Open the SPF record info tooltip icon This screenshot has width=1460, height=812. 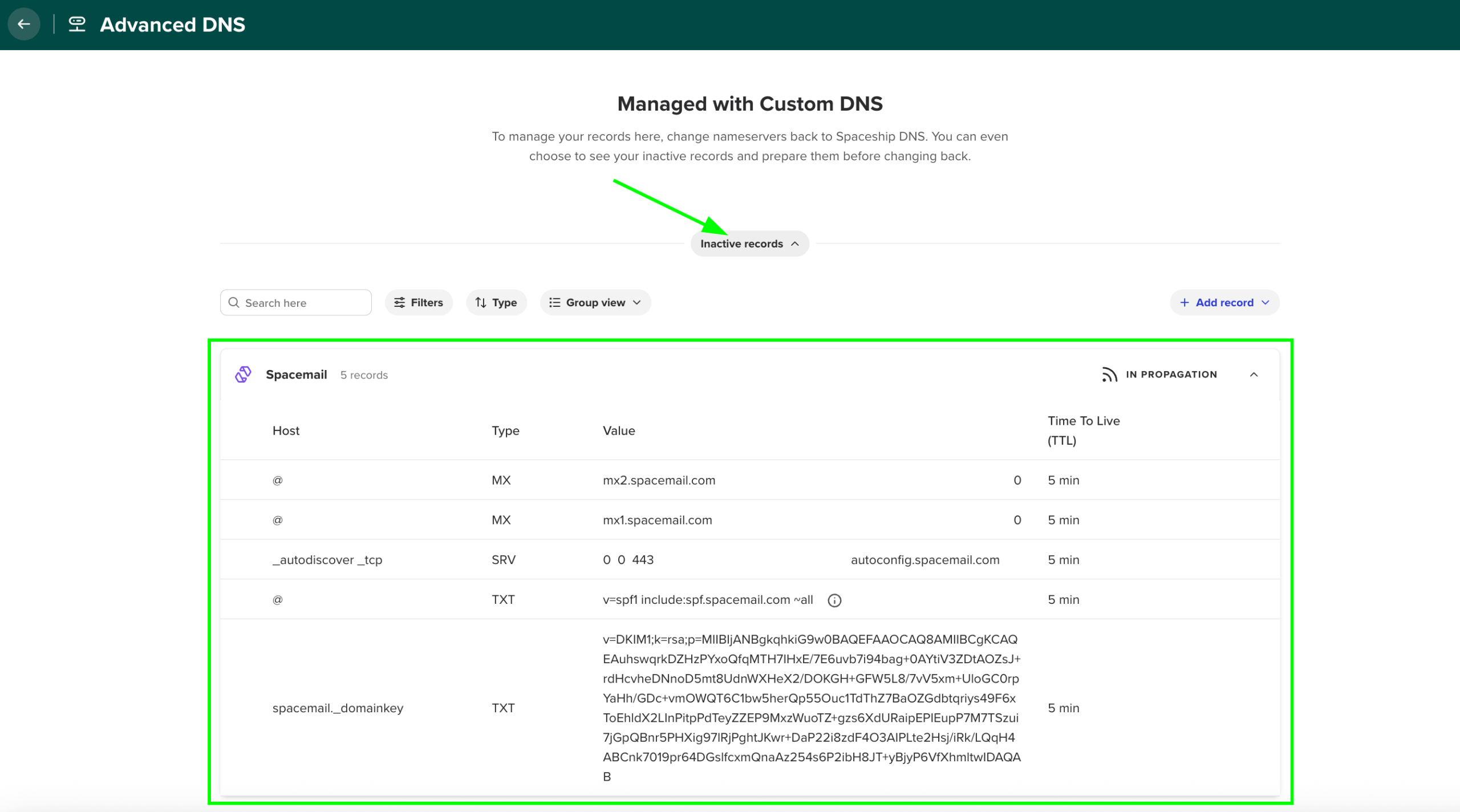tap(834, 599)
